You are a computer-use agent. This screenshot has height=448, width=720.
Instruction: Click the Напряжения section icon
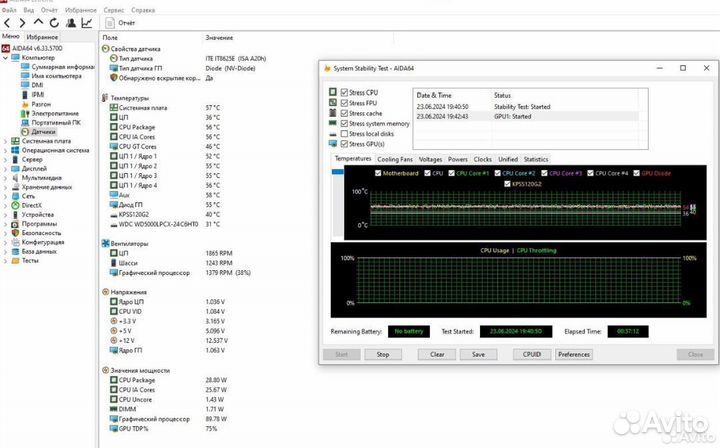[x=106, y=292]
